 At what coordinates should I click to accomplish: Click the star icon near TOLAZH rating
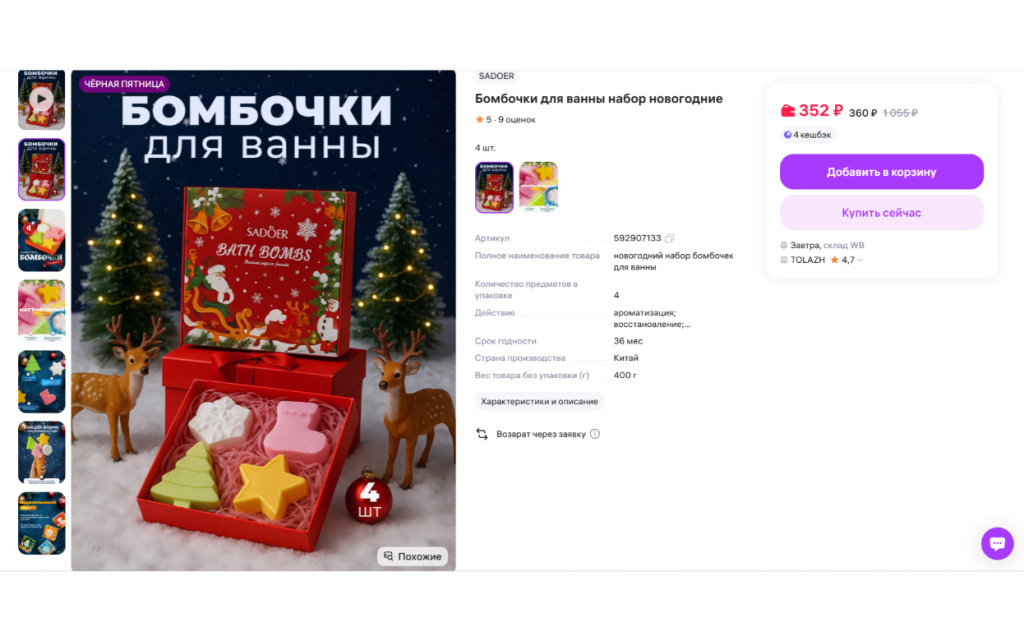click(835, 260)
